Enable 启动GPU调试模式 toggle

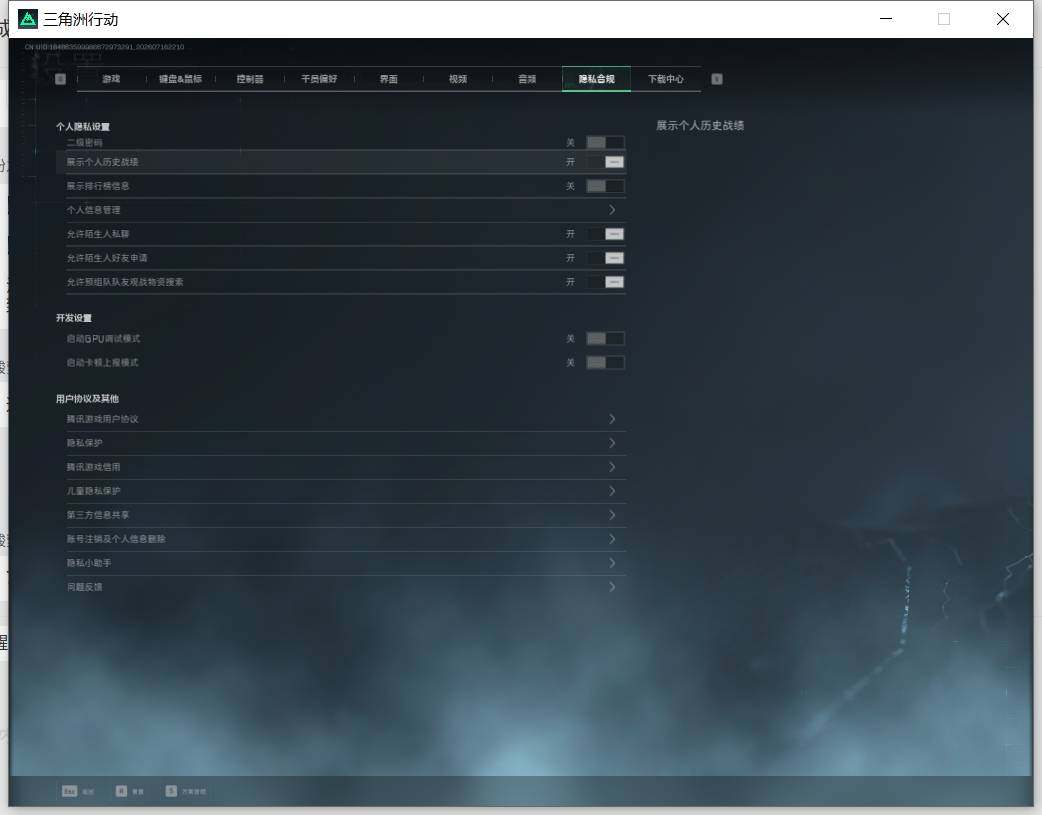click(x=605, y=339)
